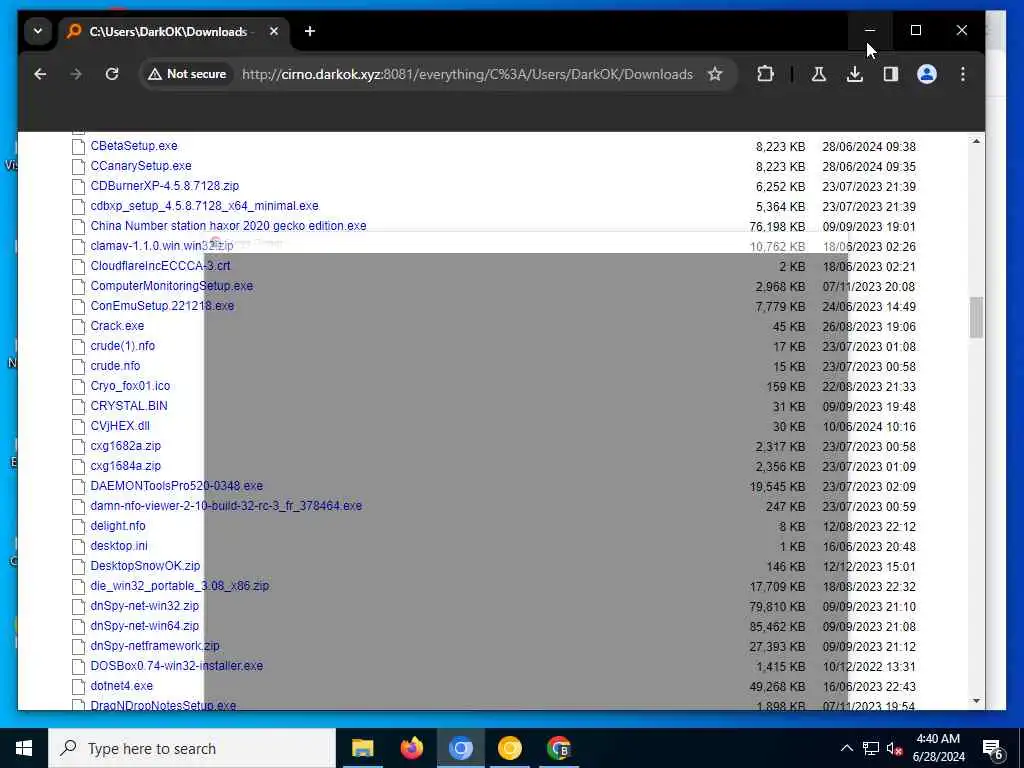
Task: Click file icon beside CRYSTAL.BIN
Action: point(78,406)
